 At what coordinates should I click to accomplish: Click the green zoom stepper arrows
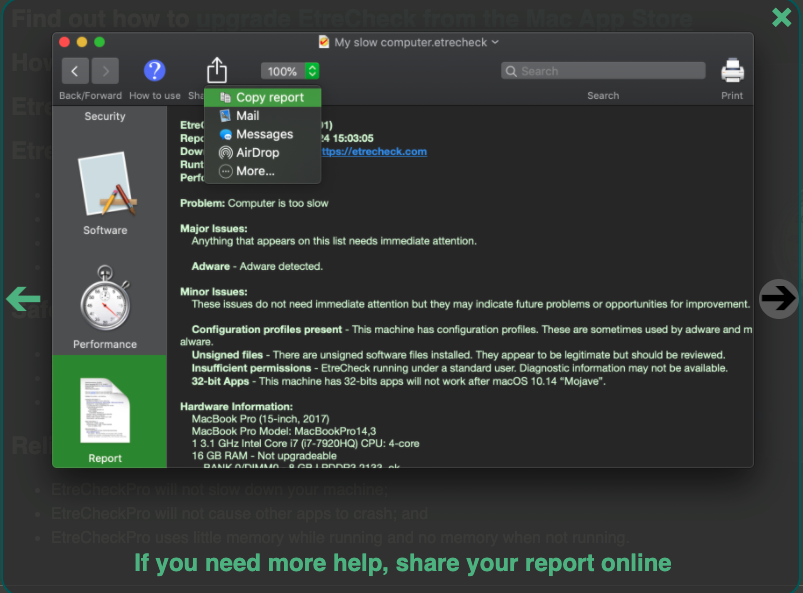(x=312, y=71)
